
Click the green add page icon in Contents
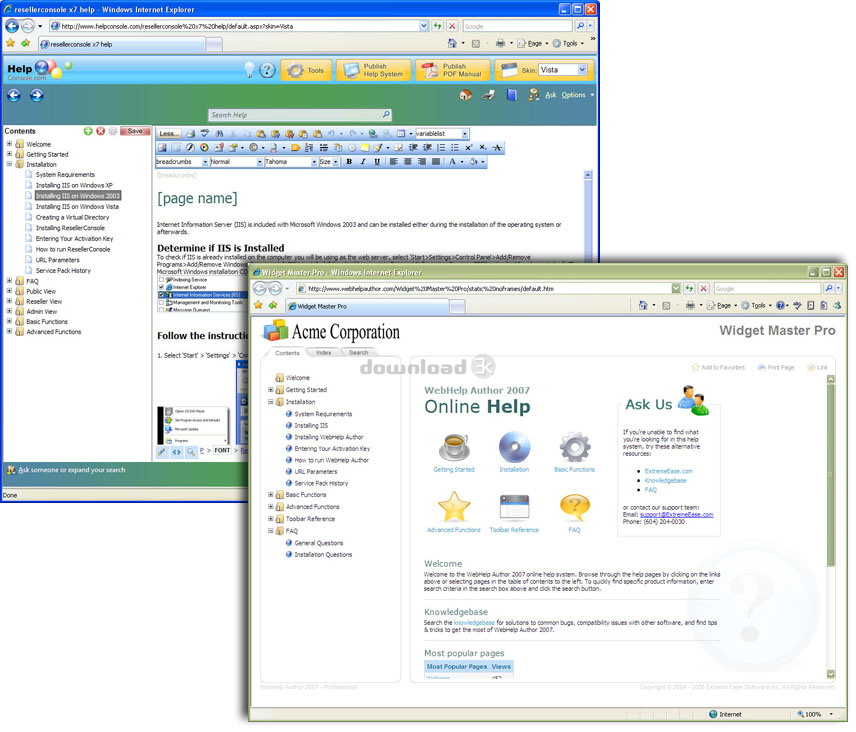tap(88, 131)
